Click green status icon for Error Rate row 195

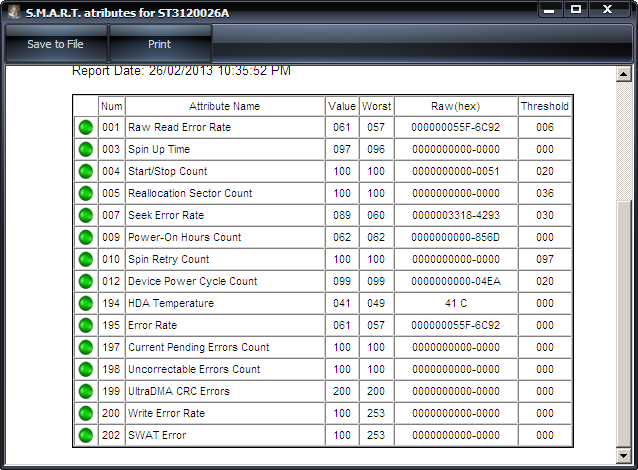coord(86,325)
